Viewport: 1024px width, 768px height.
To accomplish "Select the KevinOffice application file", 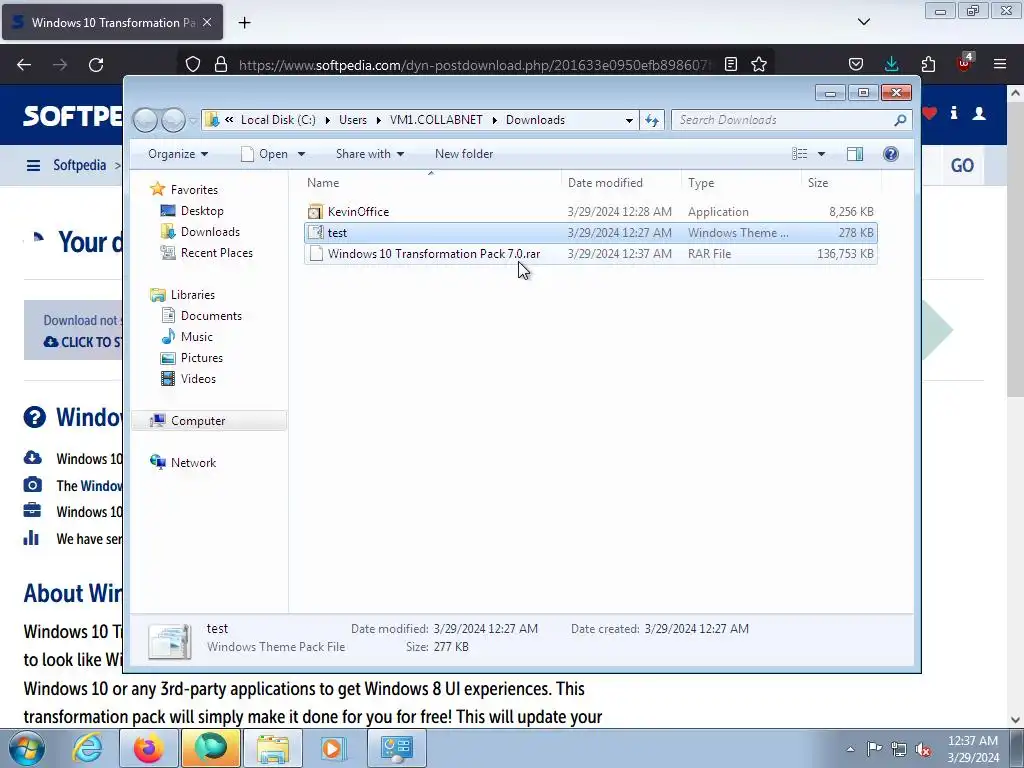I will click(590, 212).
